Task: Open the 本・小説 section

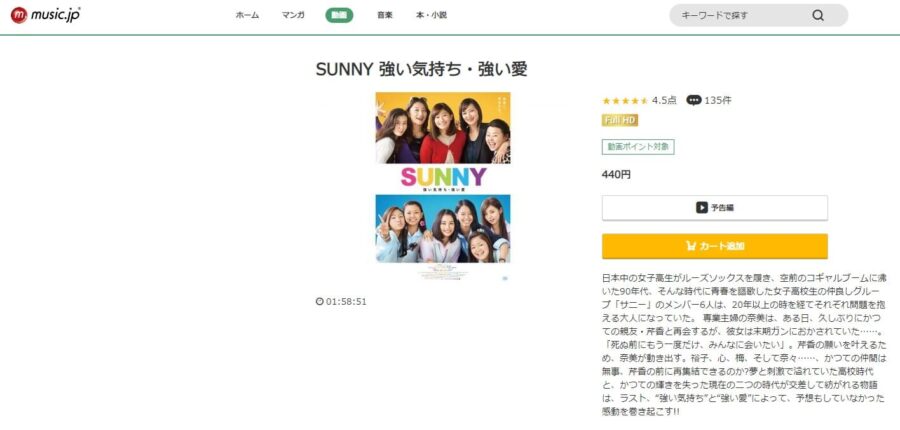Action: [x=431, y=16]
